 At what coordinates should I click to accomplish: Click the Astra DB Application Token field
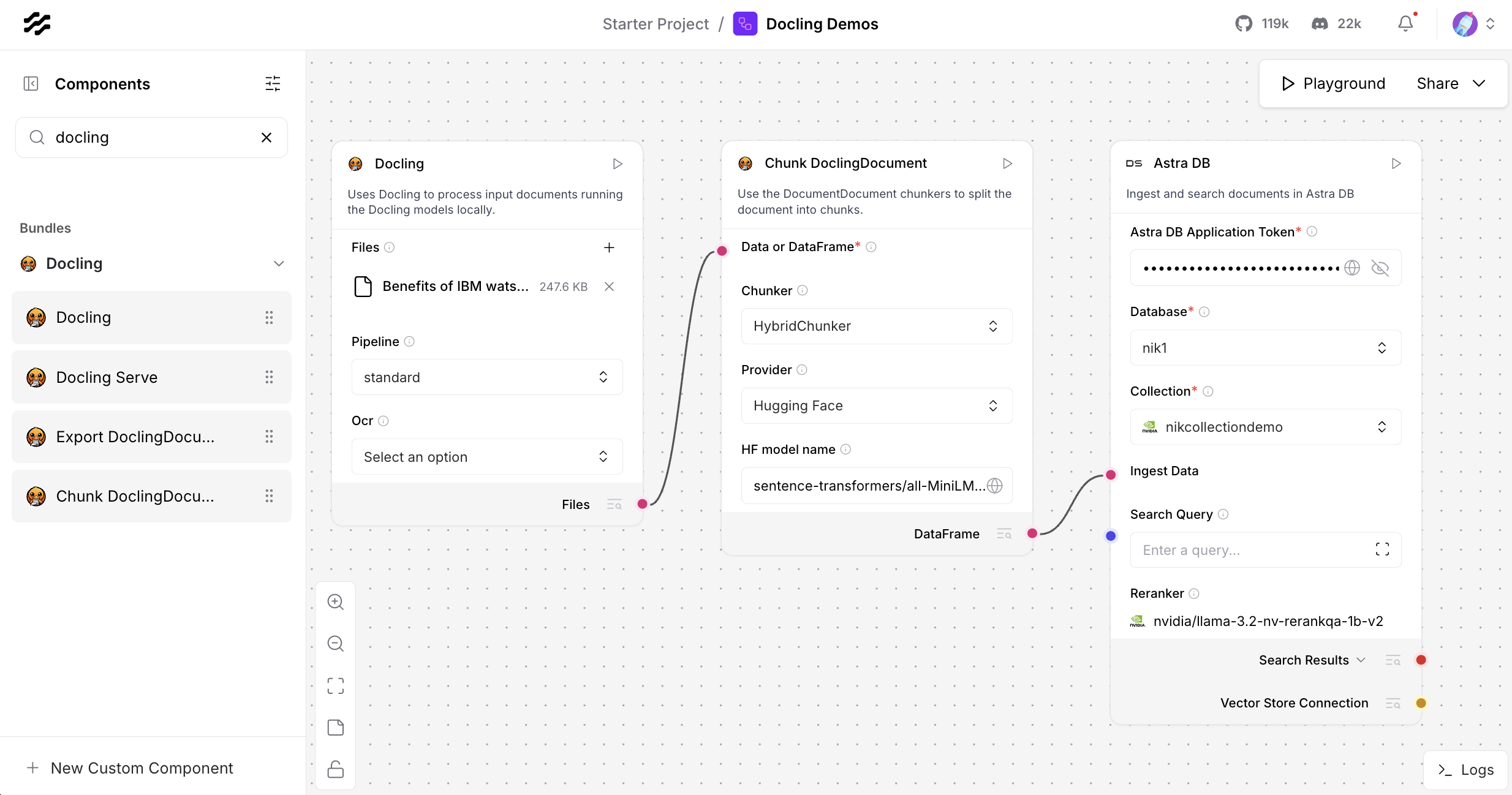pos(1265,268)
